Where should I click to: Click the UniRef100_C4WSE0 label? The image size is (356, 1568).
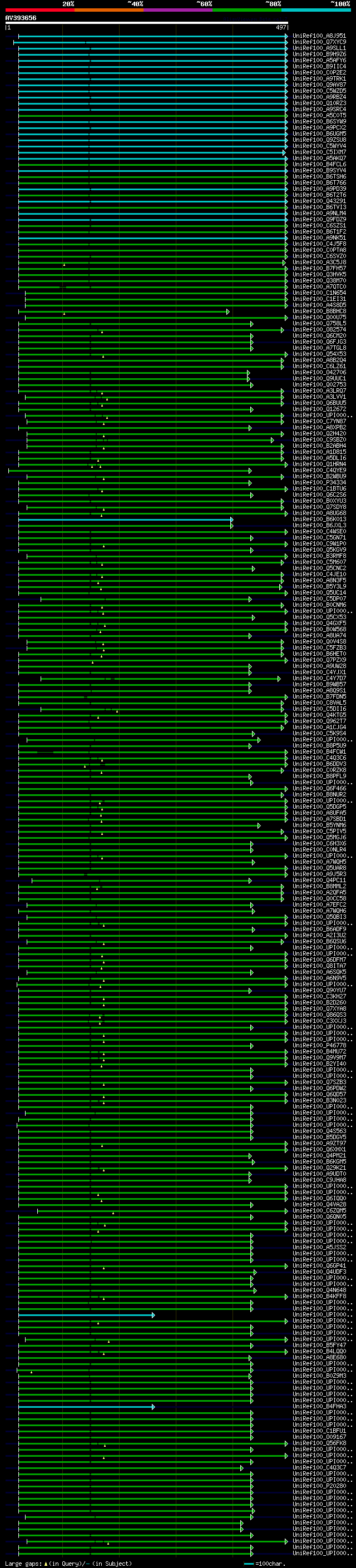point(319,531)
